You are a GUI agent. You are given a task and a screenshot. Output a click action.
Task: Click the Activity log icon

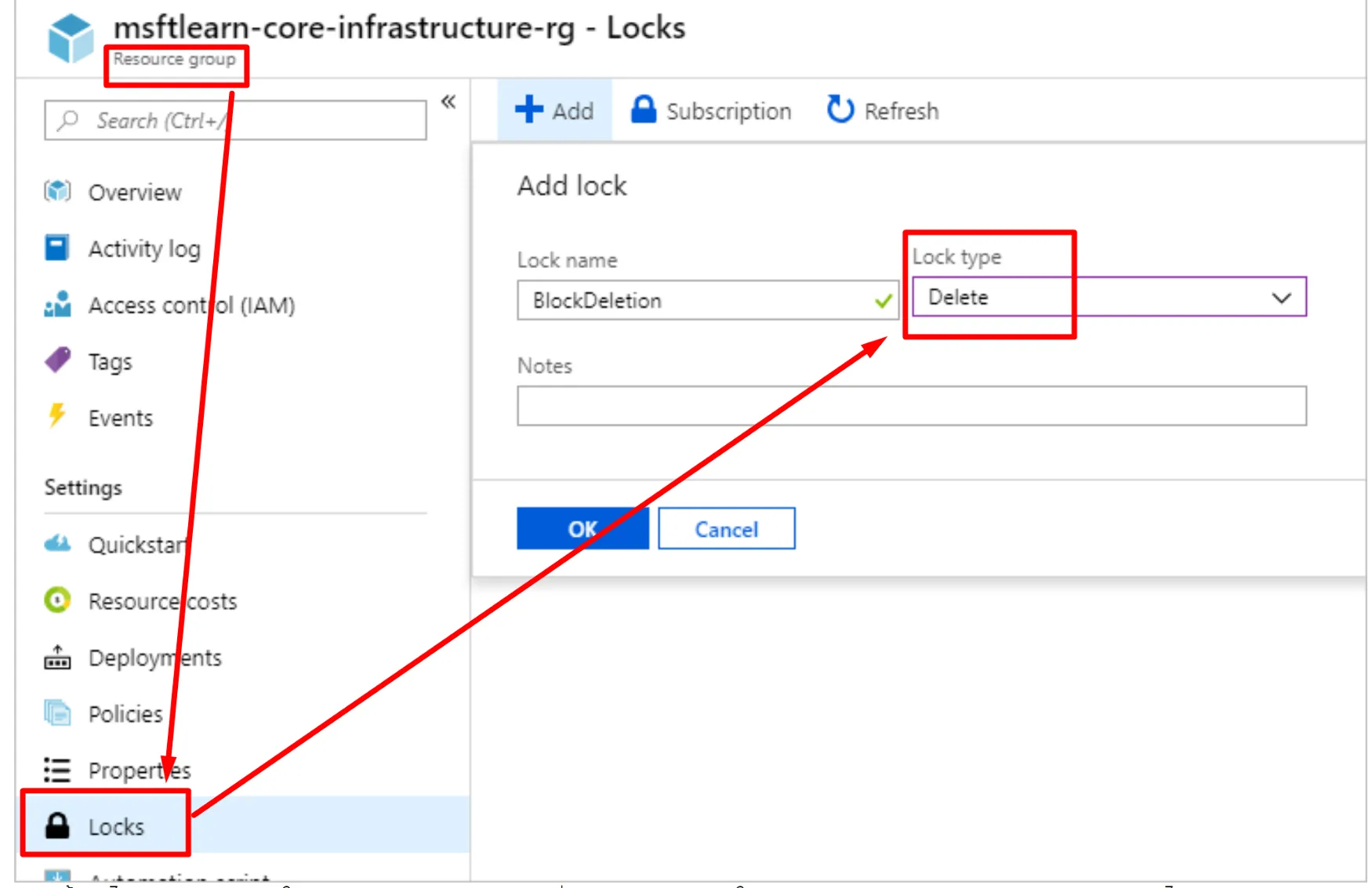(x=57, y=248)
